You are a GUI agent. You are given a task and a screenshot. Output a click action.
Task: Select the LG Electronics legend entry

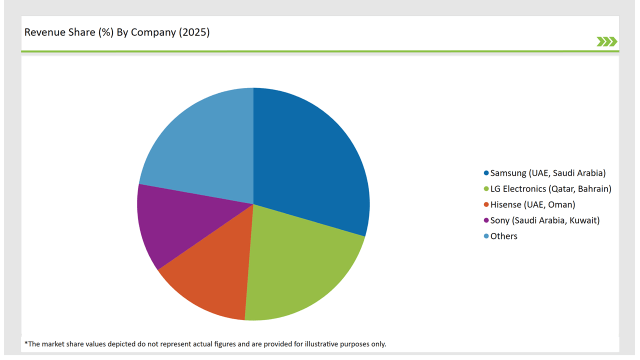(547, 189)
